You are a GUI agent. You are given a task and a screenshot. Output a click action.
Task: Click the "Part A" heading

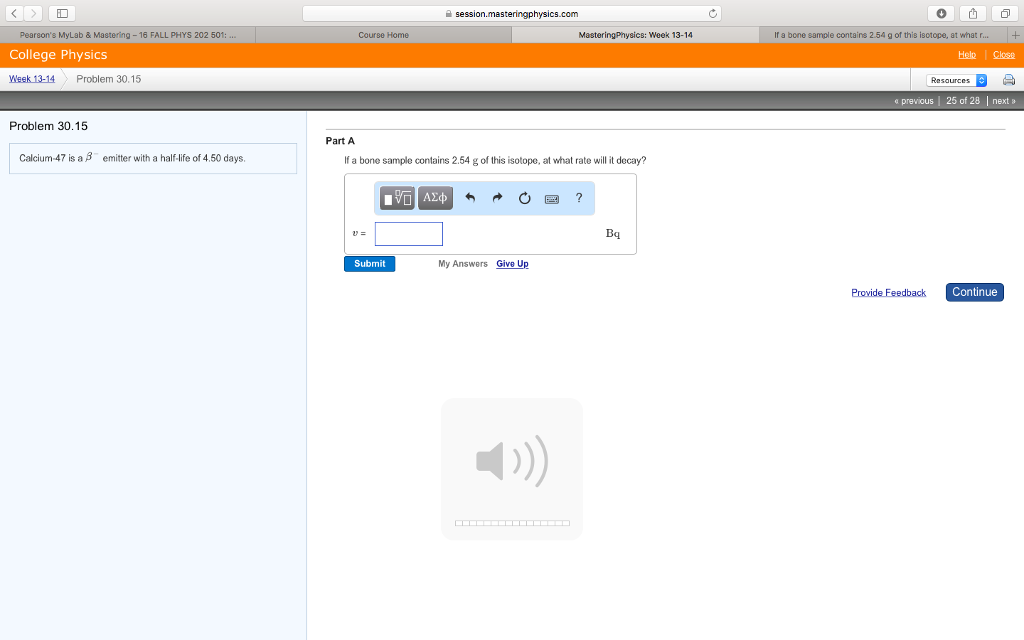click(x=340, y=141)
